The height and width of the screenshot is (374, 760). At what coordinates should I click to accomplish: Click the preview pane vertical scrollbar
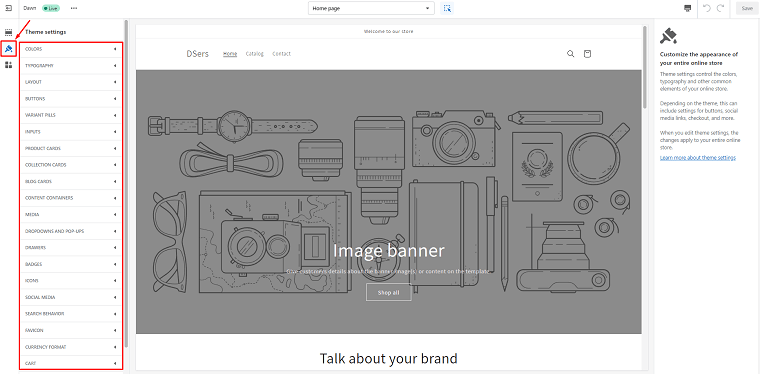coord(645,67)
